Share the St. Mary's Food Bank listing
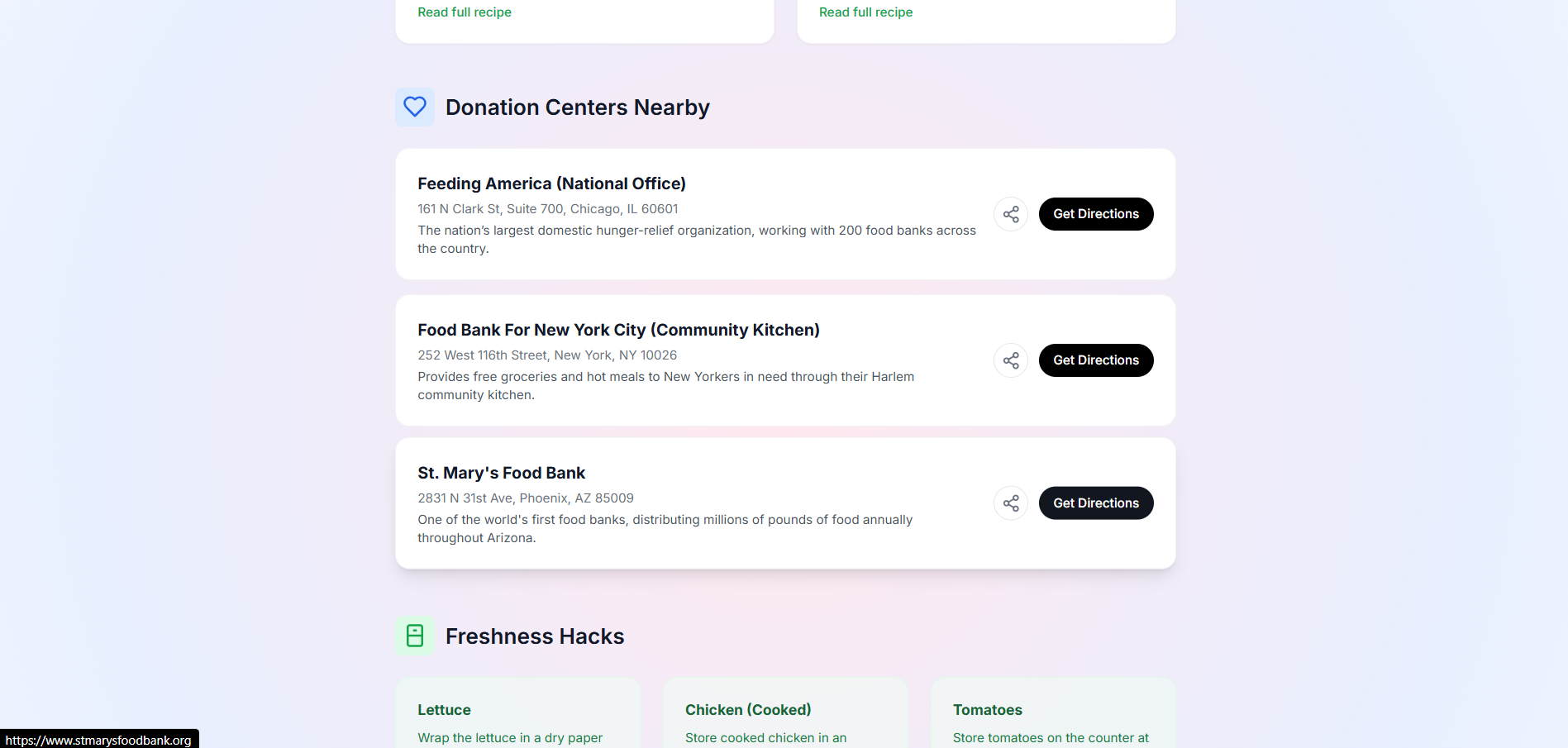 pyautogui.click(x=1010, y=503)
